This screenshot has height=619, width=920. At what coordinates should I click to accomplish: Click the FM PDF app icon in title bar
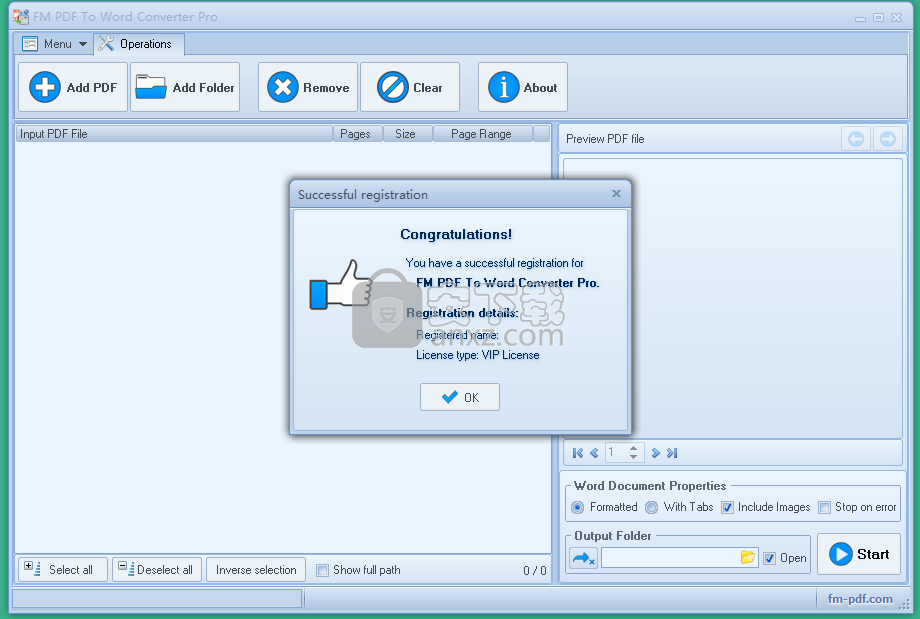[21, 17]
